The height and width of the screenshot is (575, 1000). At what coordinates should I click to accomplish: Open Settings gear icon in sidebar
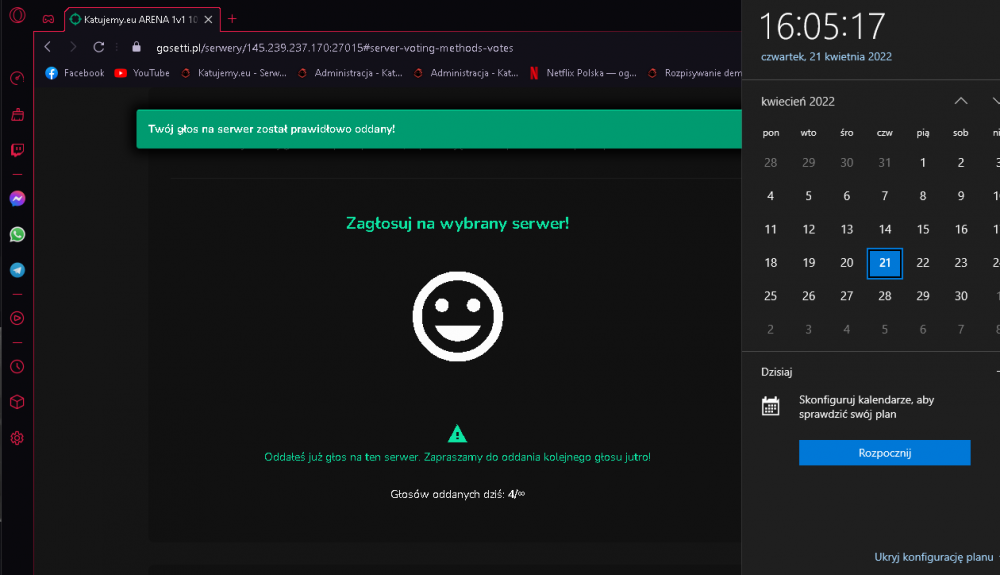point(17,438)
